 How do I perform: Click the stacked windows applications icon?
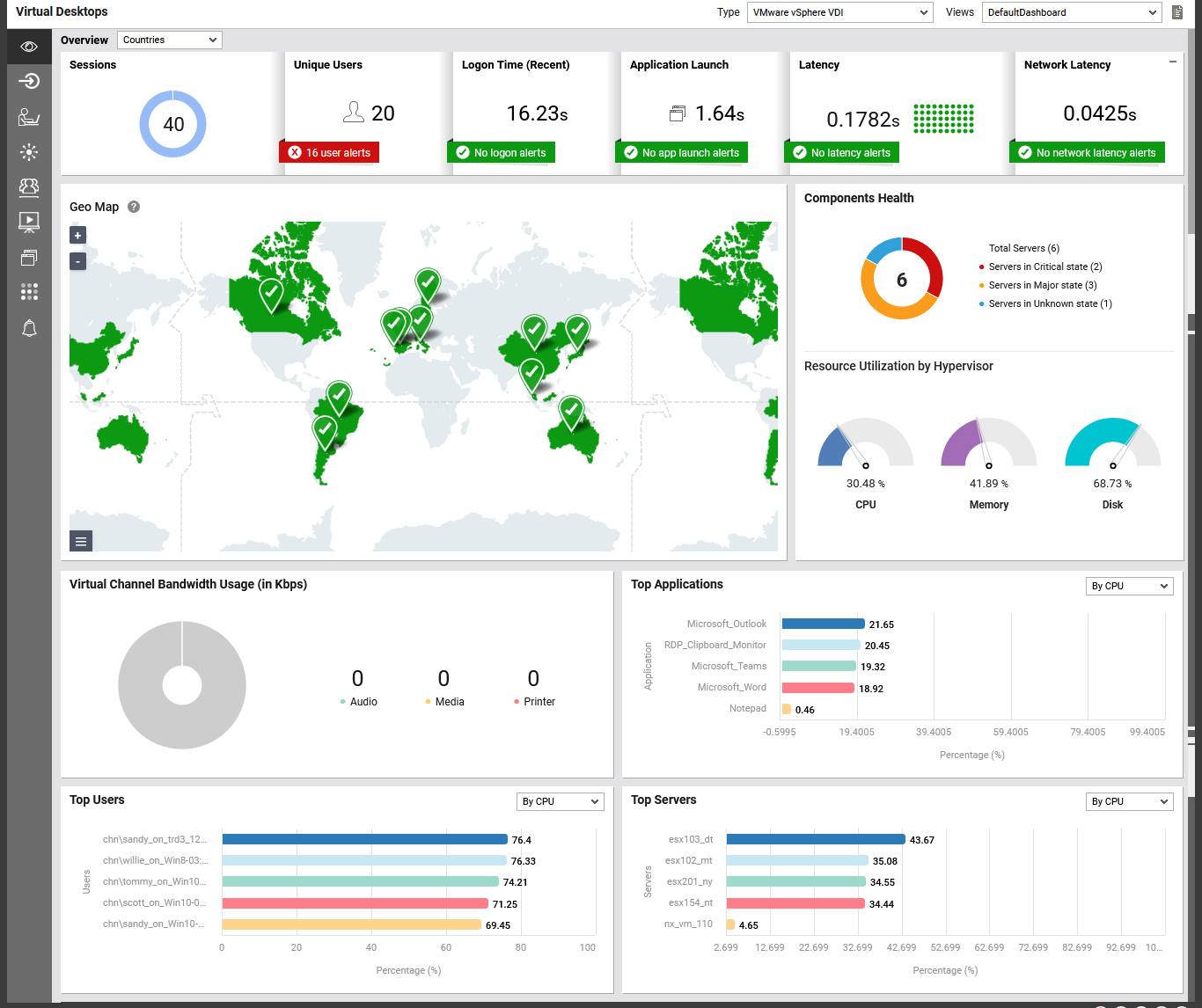[29, 257]
